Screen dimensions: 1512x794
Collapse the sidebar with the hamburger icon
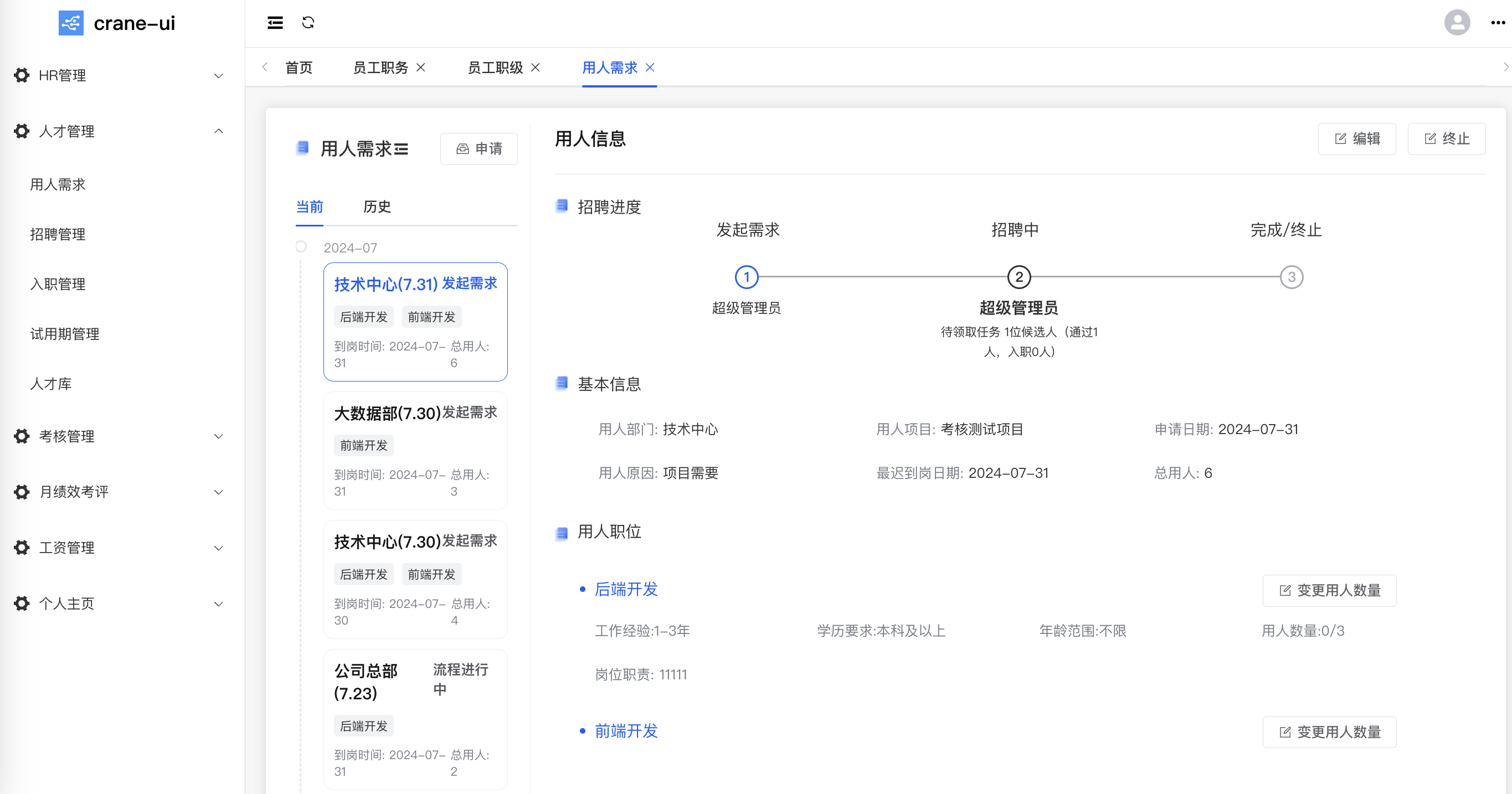pos(275,23)
